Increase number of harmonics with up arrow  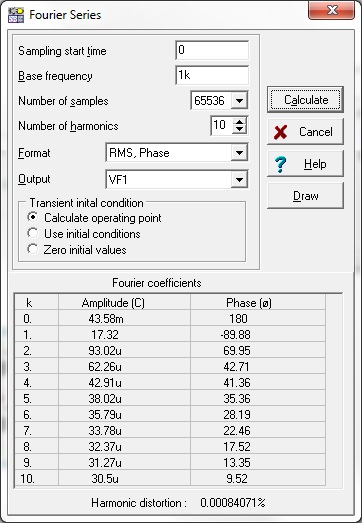pos(240,122)
